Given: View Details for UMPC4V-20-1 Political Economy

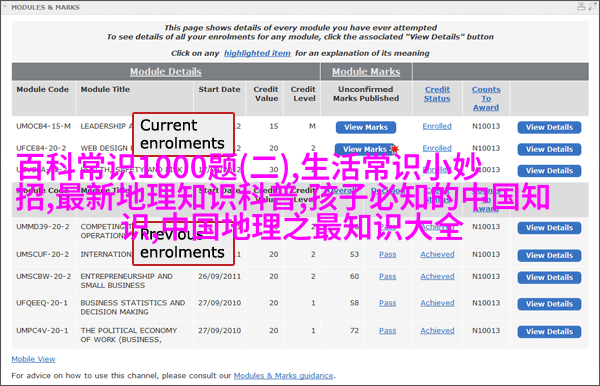Looking at the screenshot, I should pos(549,332).
